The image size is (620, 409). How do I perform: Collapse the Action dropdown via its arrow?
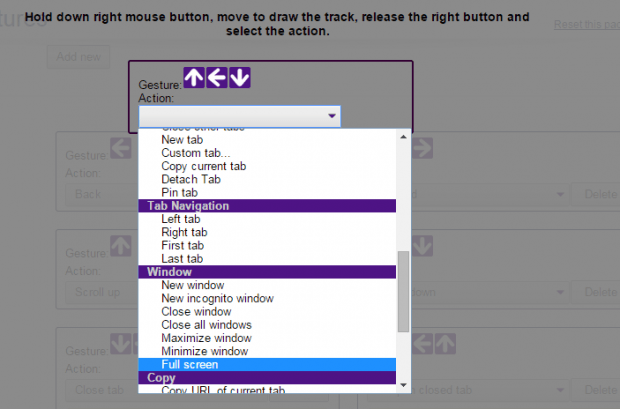pos(332,116)
